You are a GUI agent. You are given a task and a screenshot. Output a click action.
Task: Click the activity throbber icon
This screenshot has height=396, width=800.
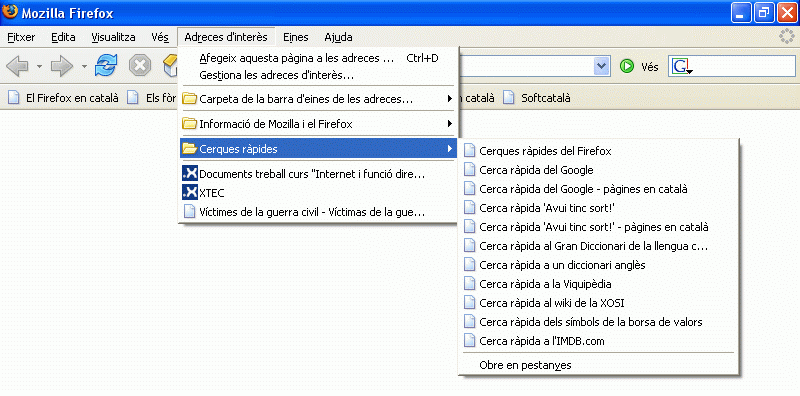pyautogui.click(x=788, y=37)
